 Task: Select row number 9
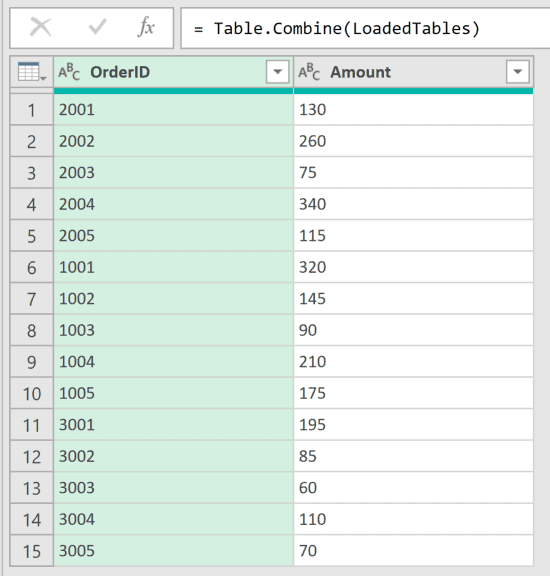pyautogui.click(x=32, y=362)
